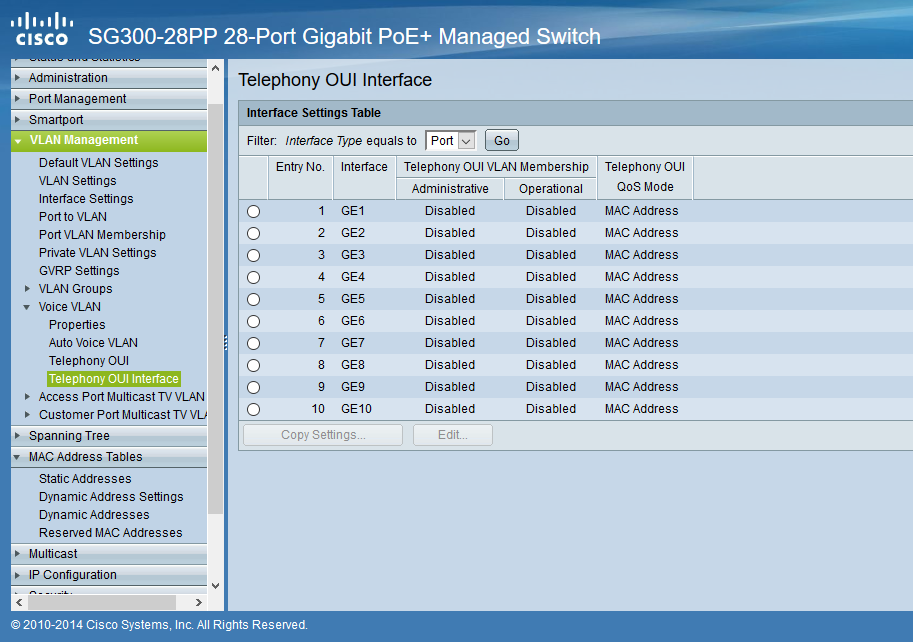Collapse the VLAN Management arrow

(x=18, y=141)
